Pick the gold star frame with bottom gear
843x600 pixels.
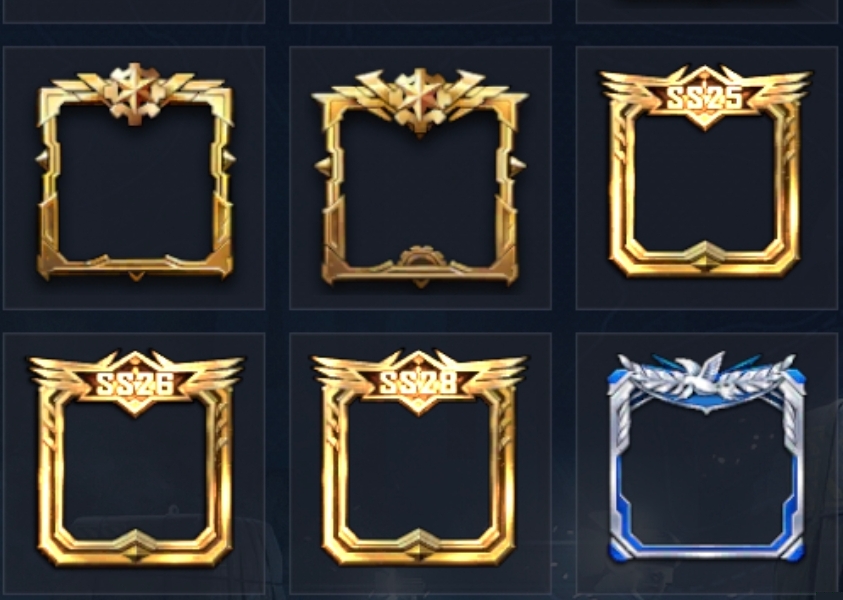(419, 177)
